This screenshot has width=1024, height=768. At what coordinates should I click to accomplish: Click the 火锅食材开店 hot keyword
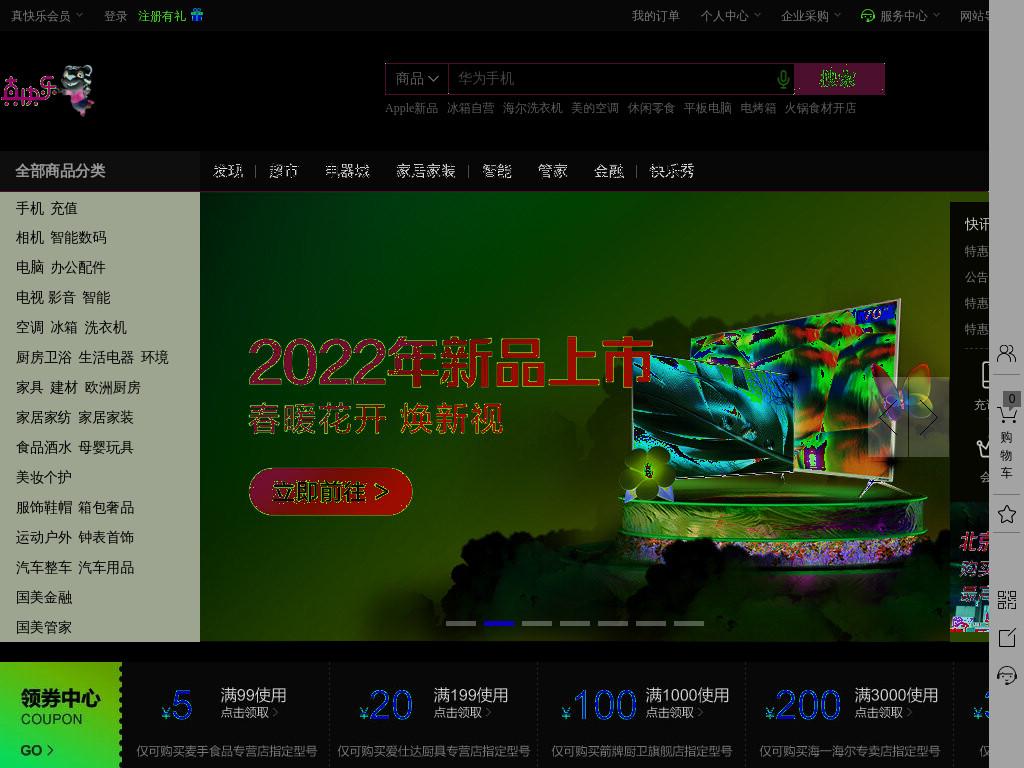click(x=820, y=108)
